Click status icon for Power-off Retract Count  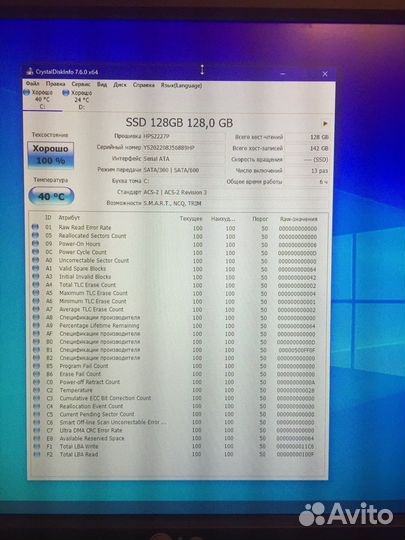click(36, 382)
